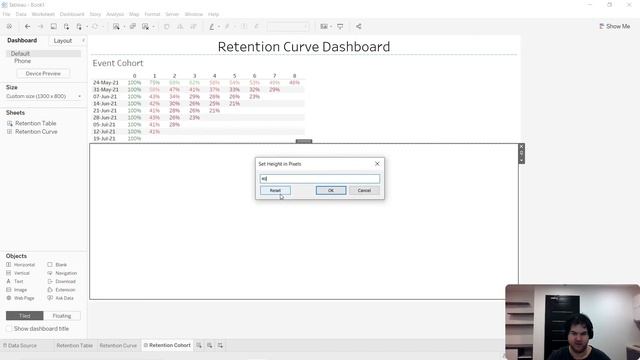
Task: Select the Extension object
Action: [x=61, y=290]
